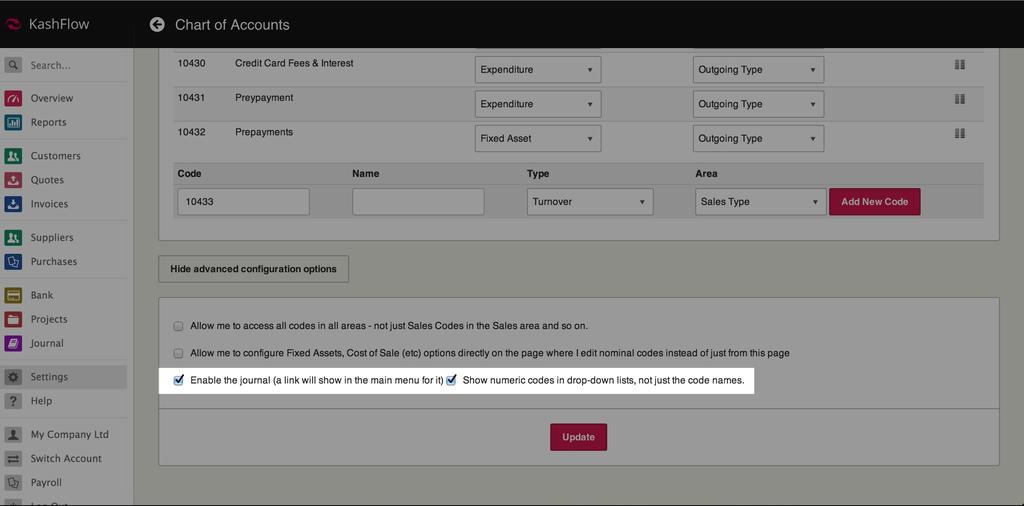Click the Invoices icon in sidebar
Viewport: 1024px width, 506px height.
(x=13, y=204)
